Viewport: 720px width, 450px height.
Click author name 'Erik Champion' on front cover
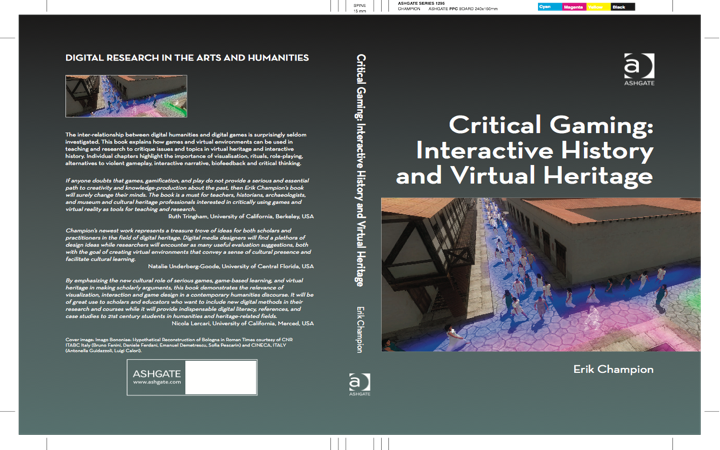pos(613,369)
